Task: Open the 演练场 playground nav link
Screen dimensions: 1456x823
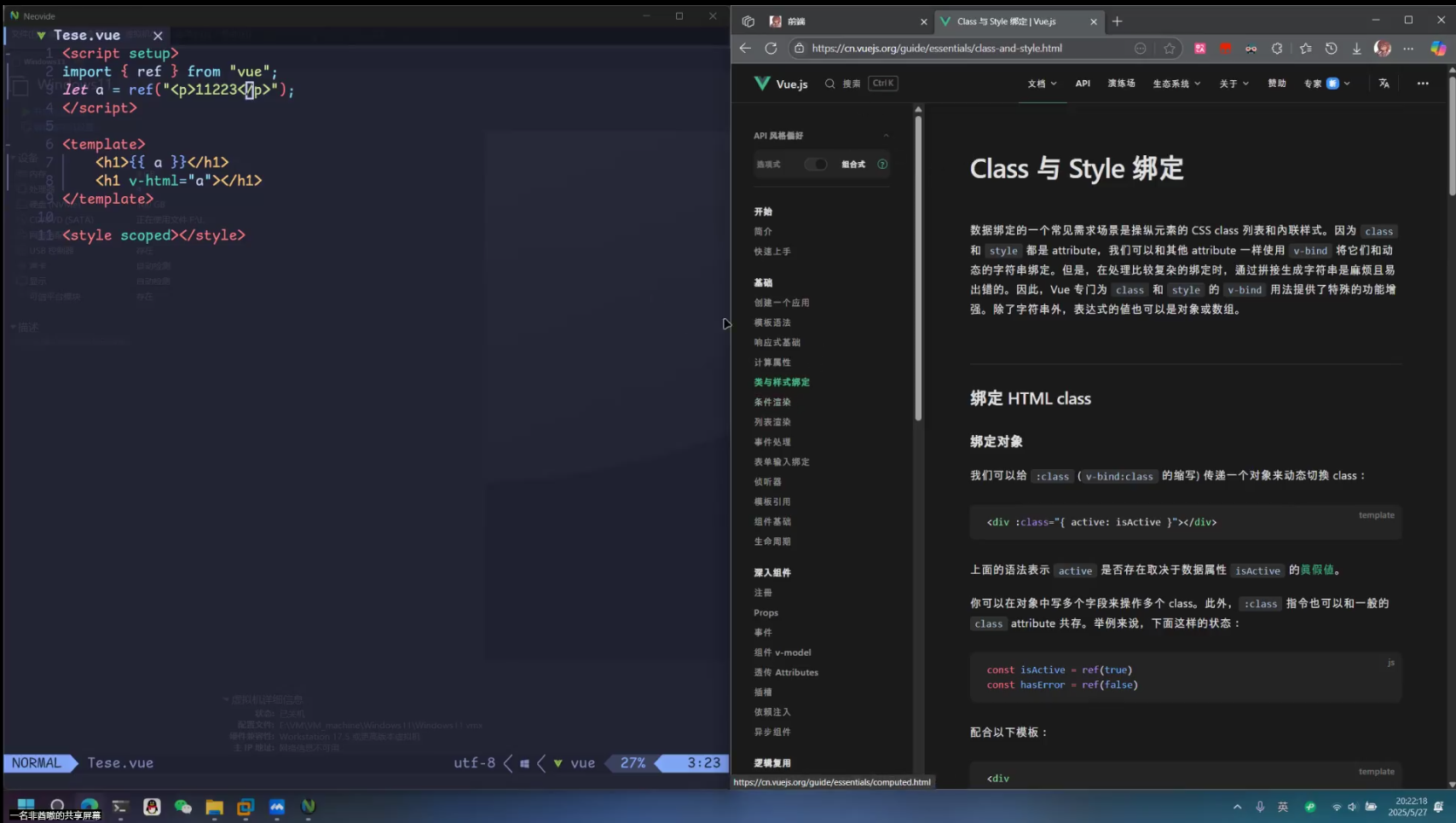Action: [x=1121, y=84]
